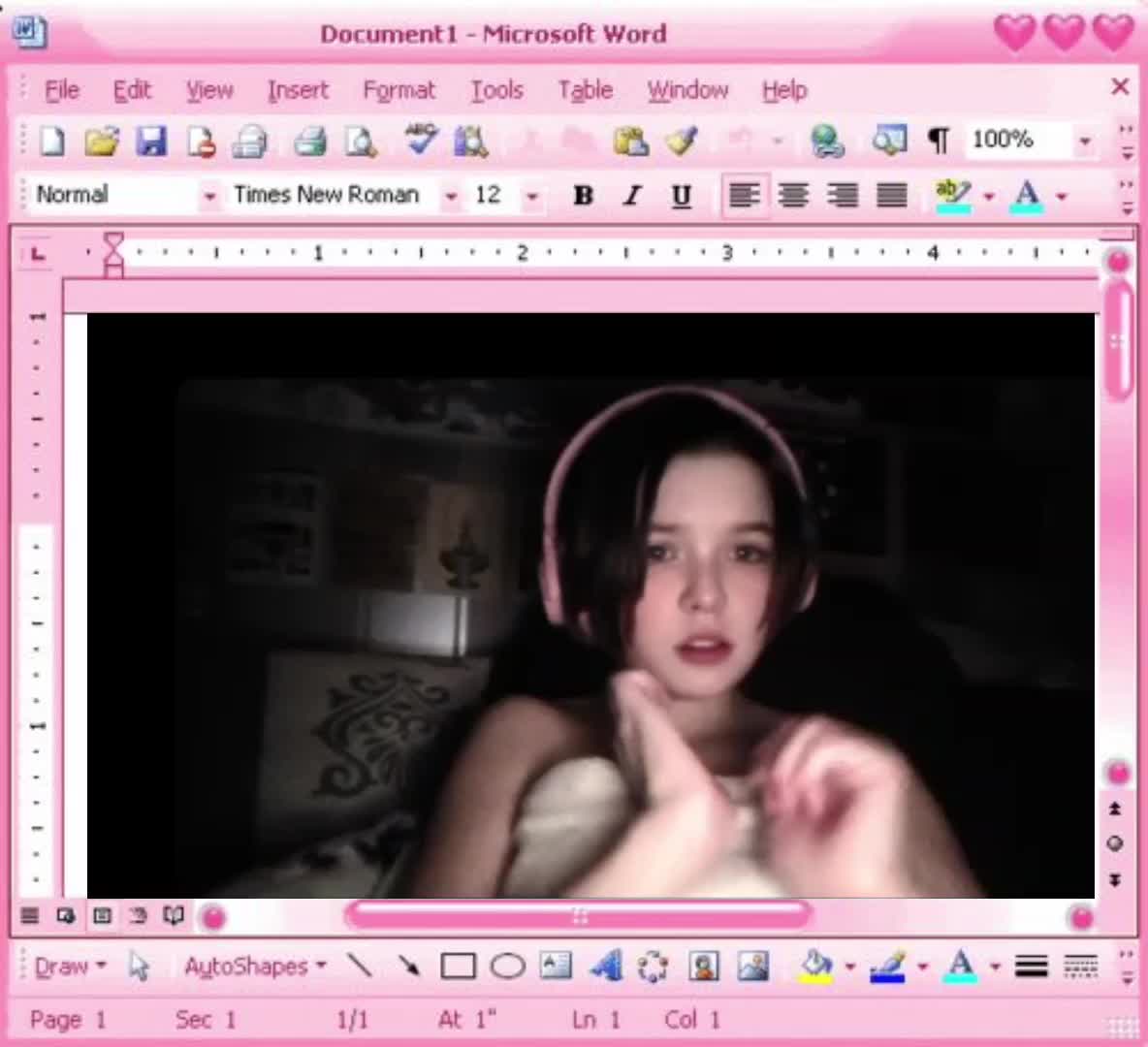The width and height of the screenshot is (1148, 1047).
Task: Insert a Text Box
Action: (556, 966)
